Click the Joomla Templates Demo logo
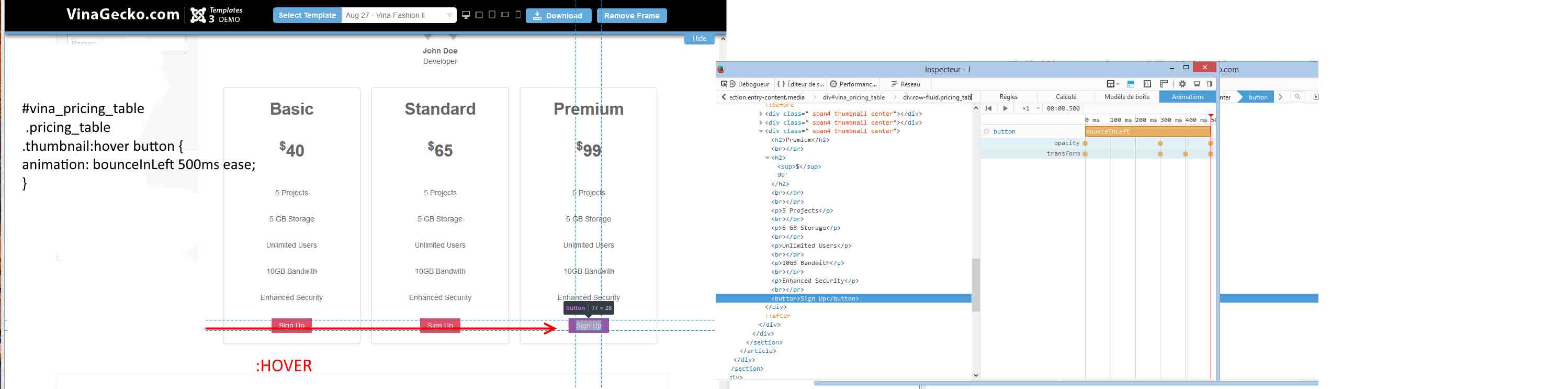 click(x=216, y=15)
